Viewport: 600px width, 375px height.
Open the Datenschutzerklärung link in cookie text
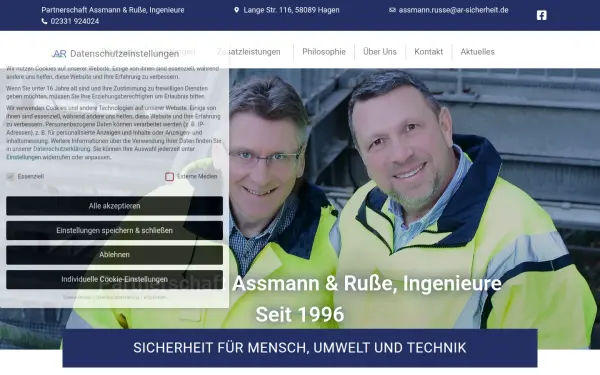click(62, 149)
